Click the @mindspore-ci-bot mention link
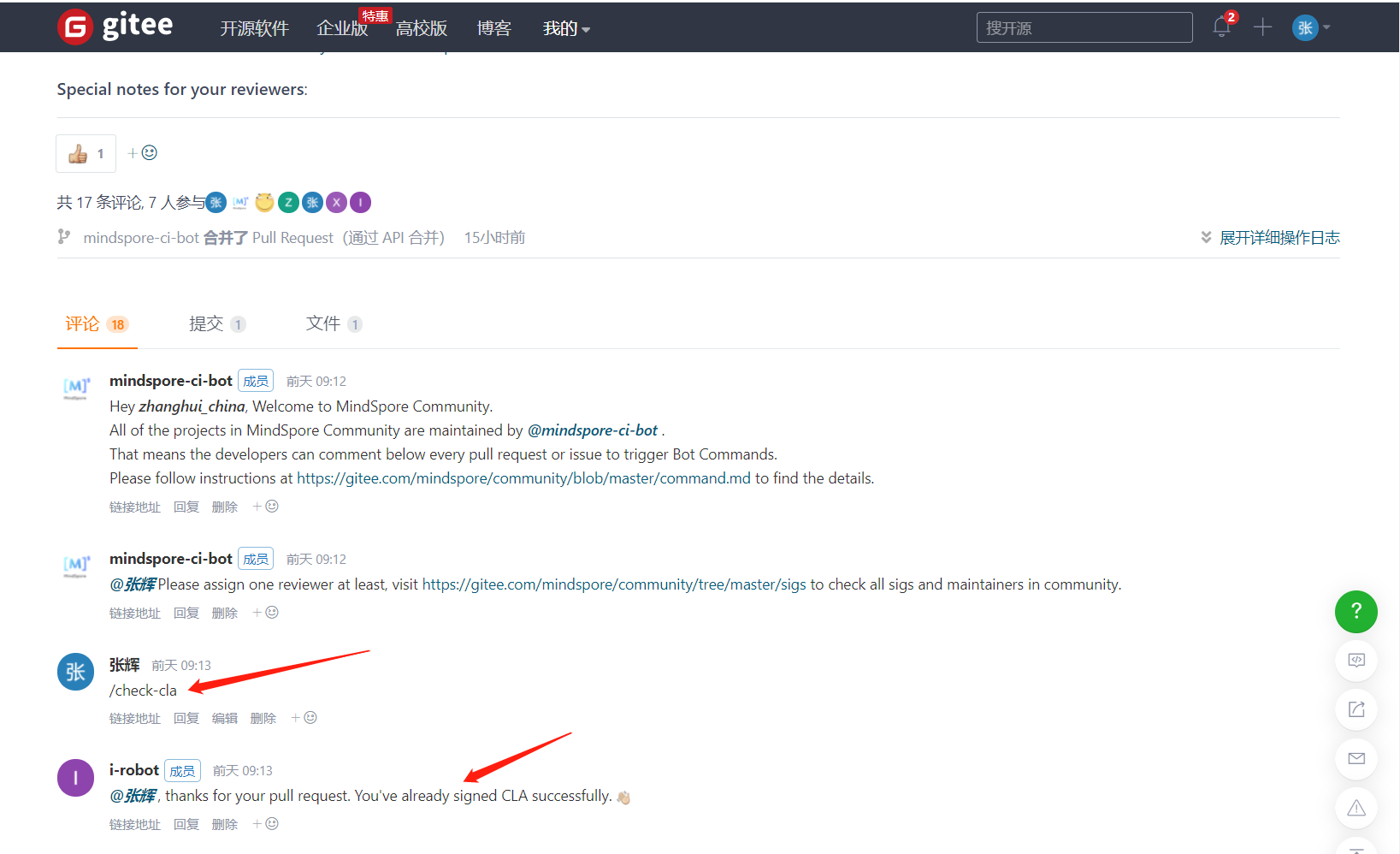Screen dimensions: 1400x854 click(x=593, y=430)
